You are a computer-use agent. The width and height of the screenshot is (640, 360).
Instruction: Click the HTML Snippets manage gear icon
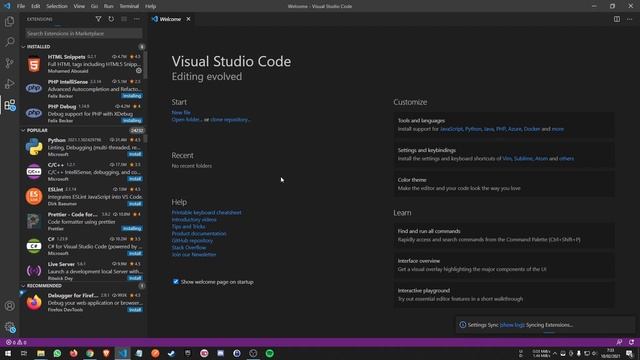point(139,71)
